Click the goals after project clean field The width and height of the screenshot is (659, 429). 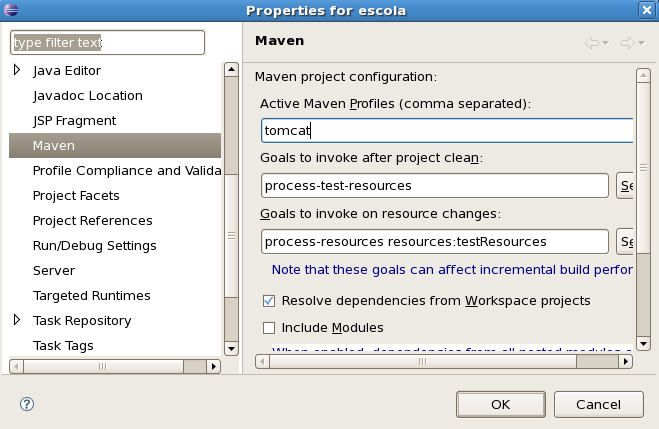(x=434, y=186)
